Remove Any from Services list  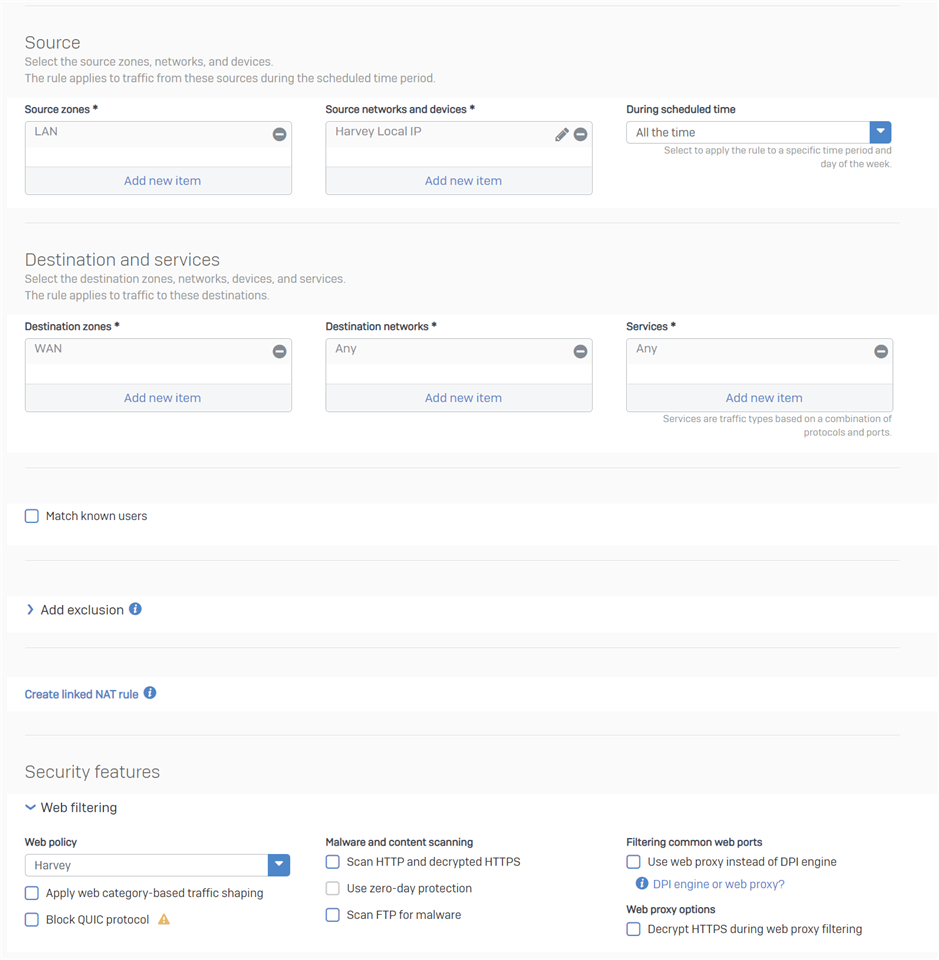click(x=881, y=351)
